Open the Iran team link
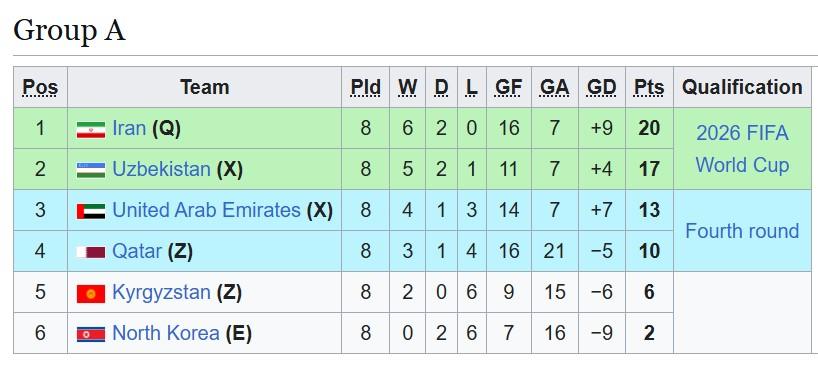This screenshot has height=366, width=818. coord(129,128)
